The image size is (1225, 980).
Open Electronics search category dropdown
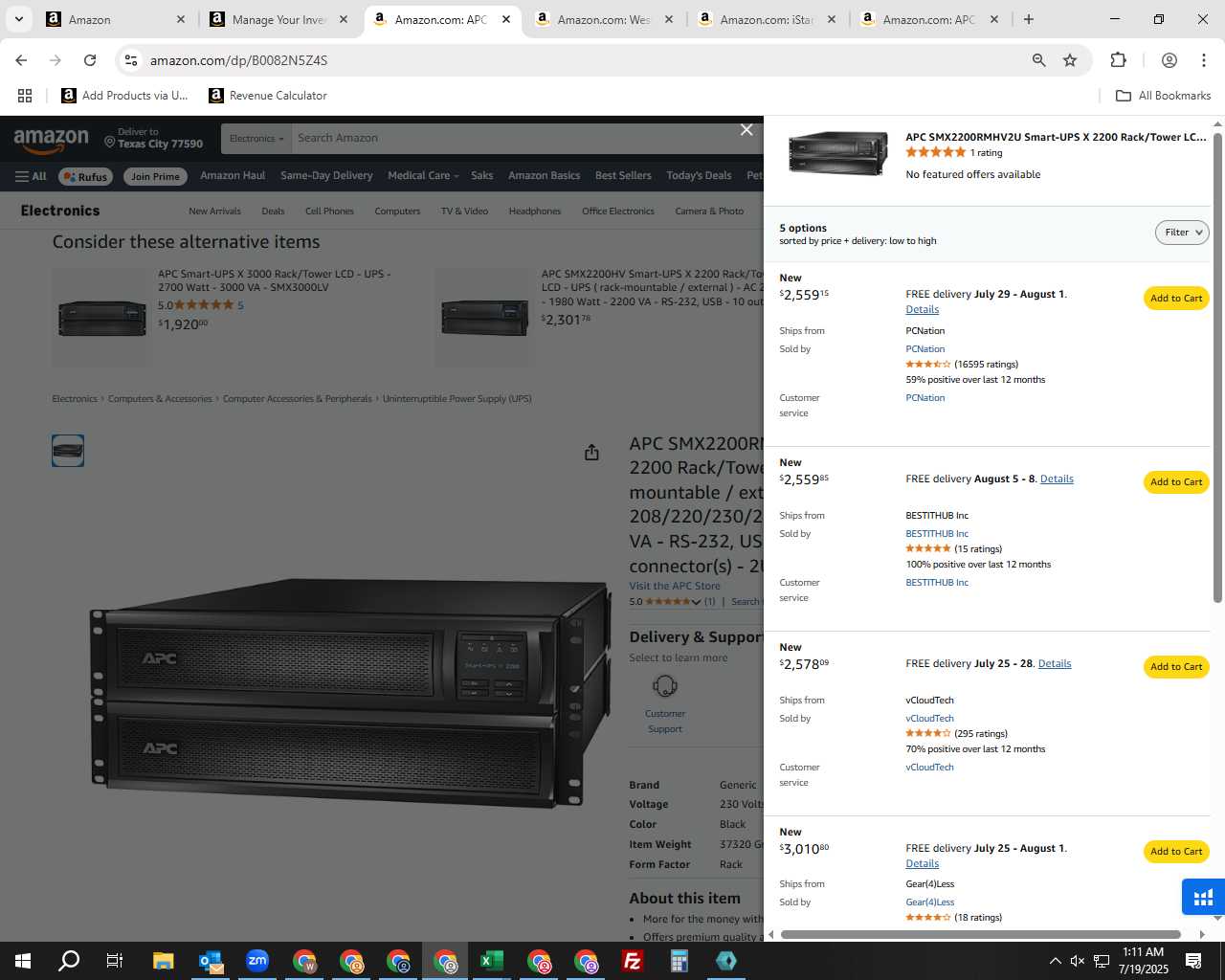click(x=256, y=138)
